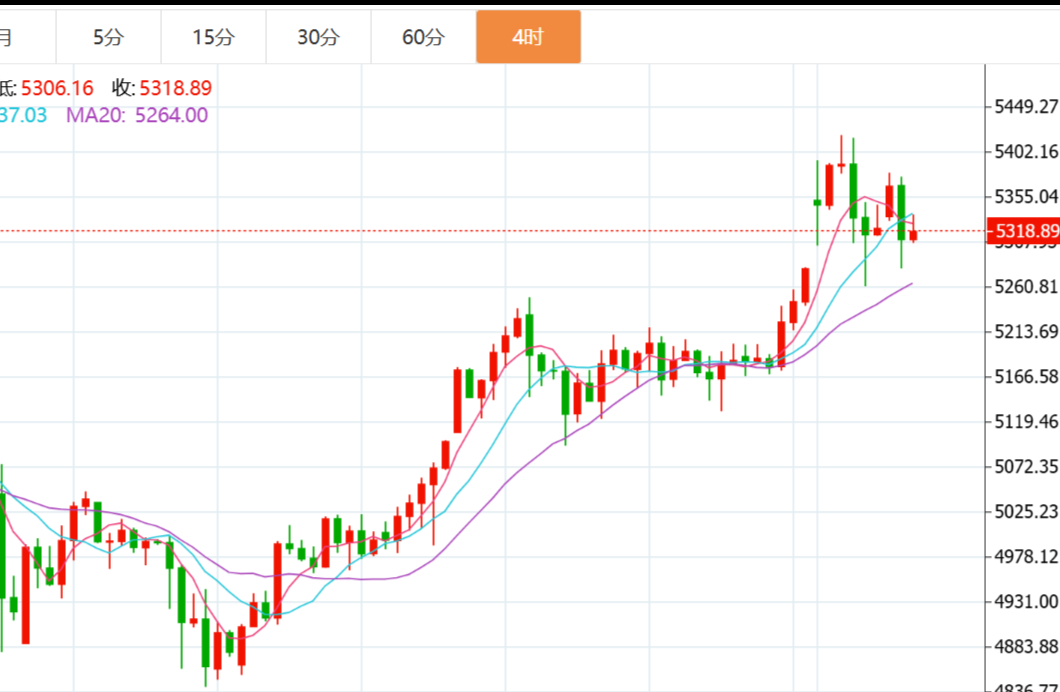This screenshot has height=692, width=1060.
Task: Click the 4931.00 price axis label
Action: pyautogui.click(x=1026, y=601)
